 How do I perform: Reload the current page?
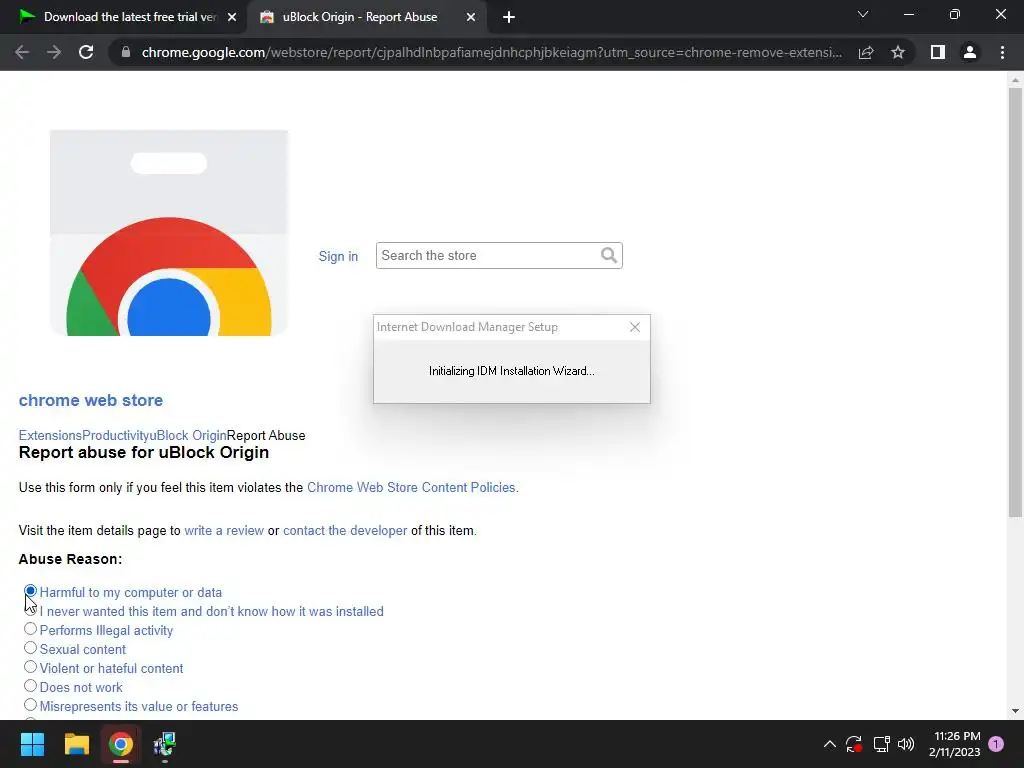[86, 52]
